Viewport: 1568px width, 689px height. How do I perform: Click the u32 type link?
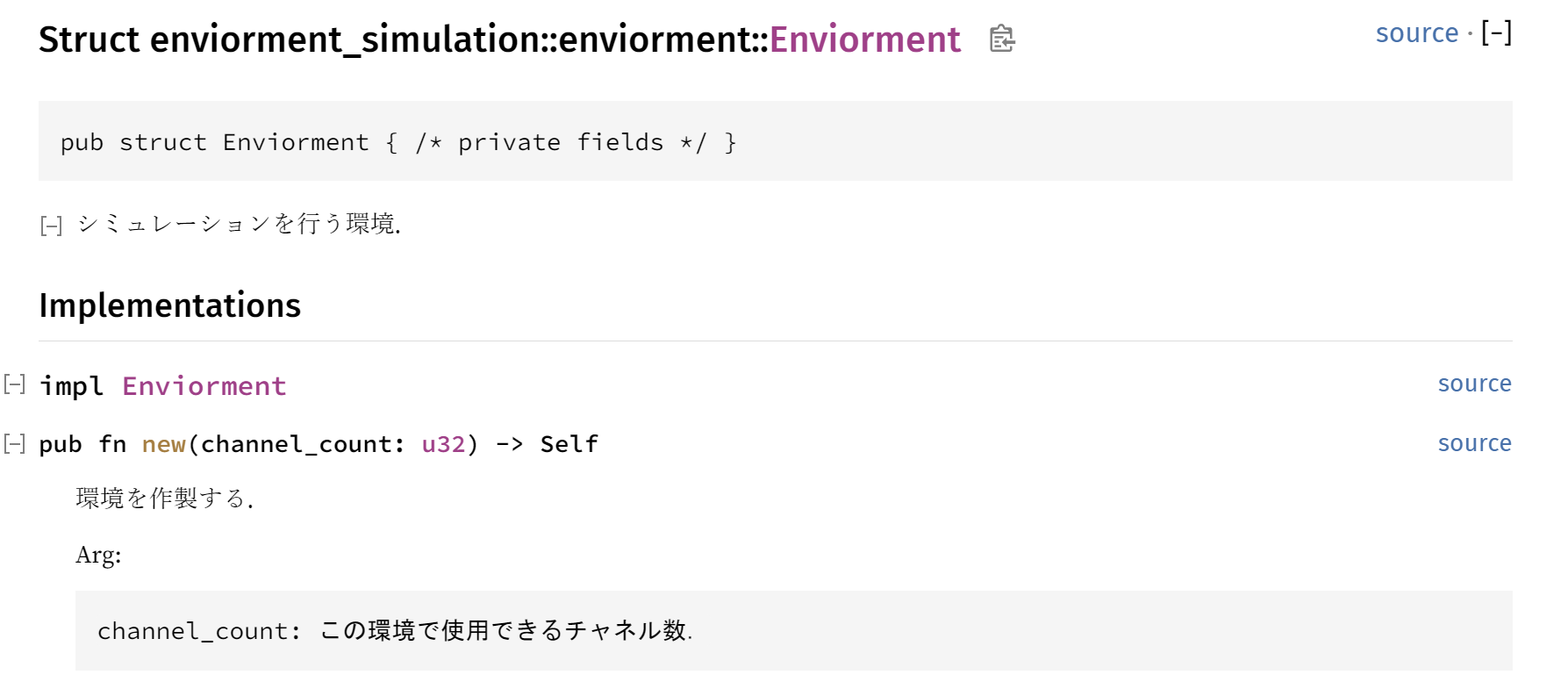[443, 444]
